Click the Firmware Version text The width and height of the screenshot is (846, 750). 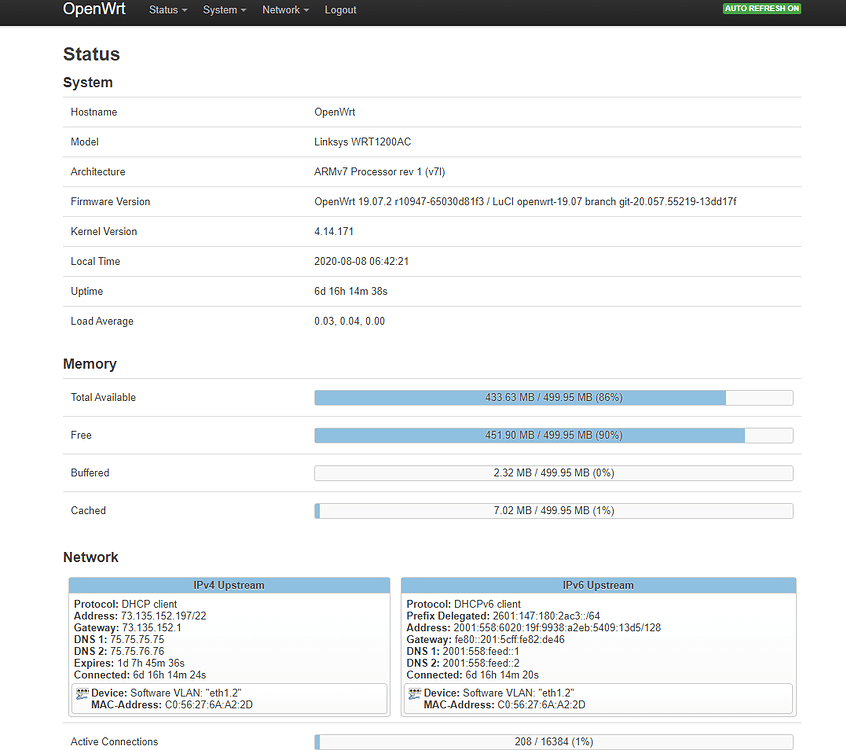click(x=525, y=201)
